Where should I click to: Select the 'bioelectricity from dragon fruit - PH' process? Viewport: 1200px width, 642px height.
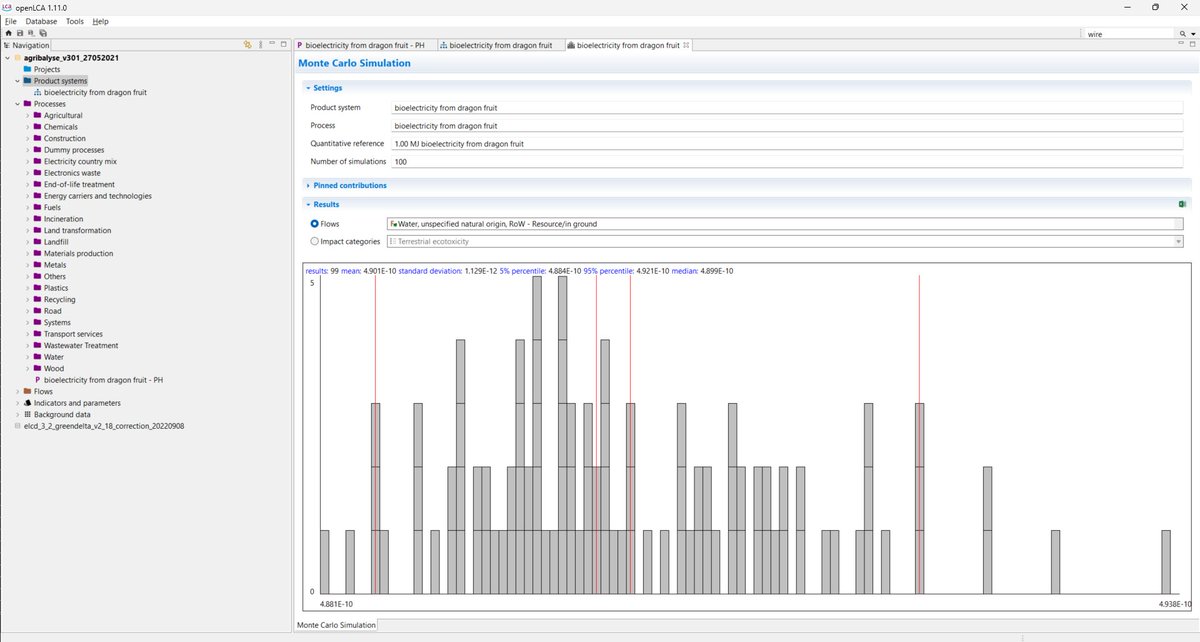coord(103,380)
